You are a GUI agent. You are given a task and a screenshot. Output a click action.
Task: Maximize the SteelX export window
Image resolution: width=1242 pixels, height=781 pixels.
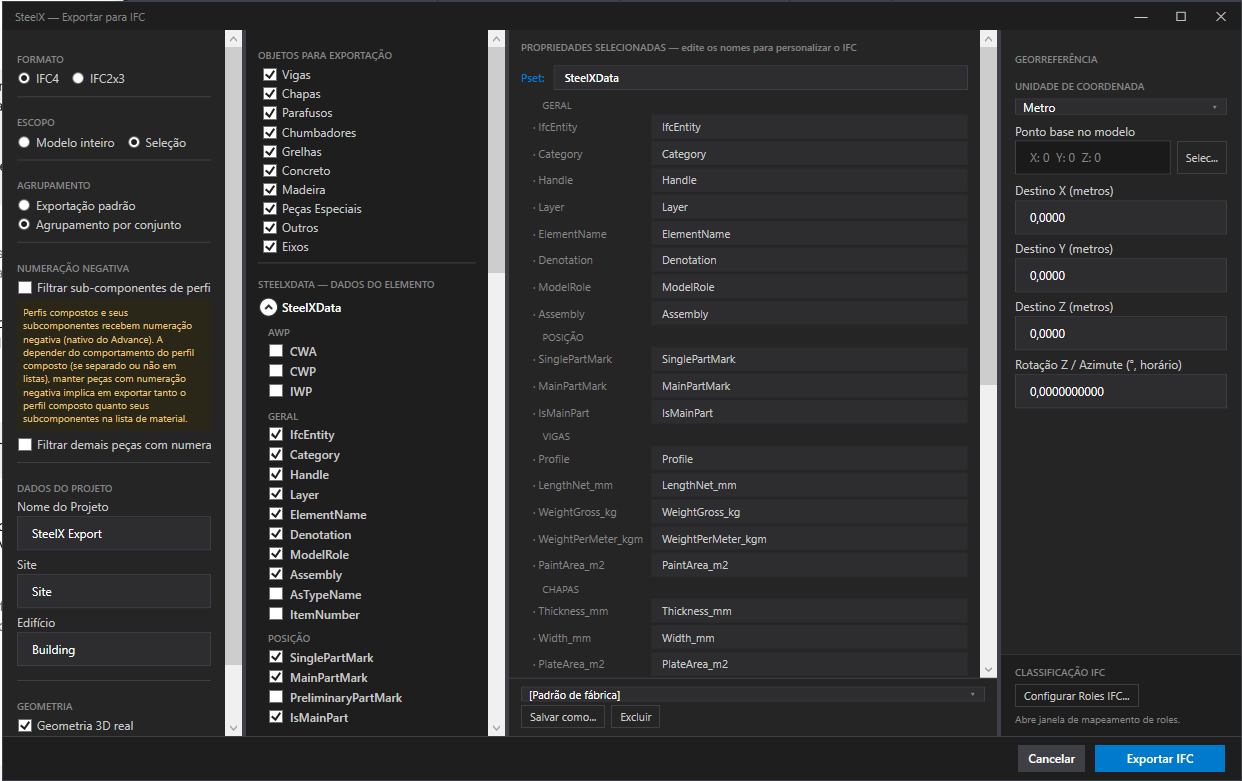pos(1181,16)
